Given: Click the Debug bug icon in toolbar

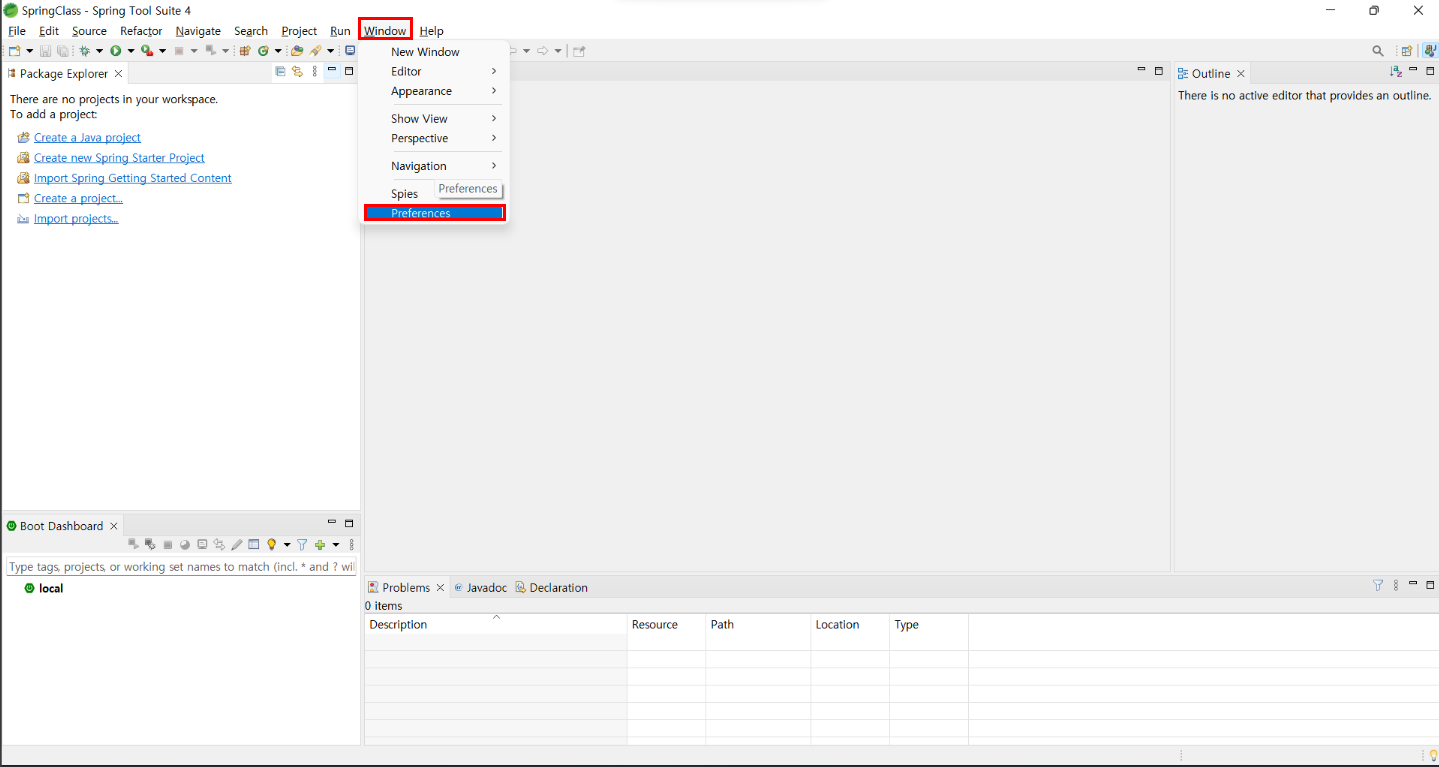Looking at the screenshot, I should tap(84, 51).
